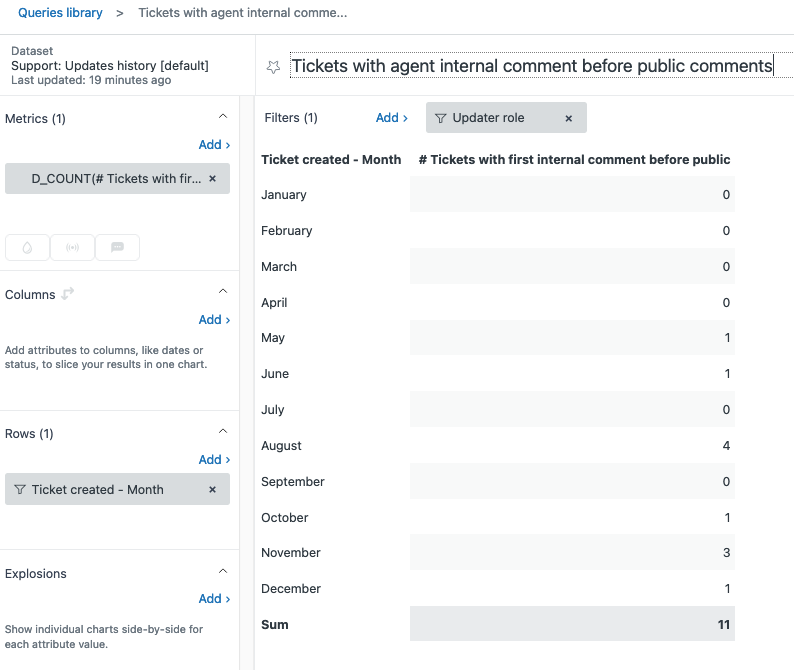This screenshot has height=670, width=794.
Task: Click Add in the Metrics panel
Action: [x=214, y=145]
